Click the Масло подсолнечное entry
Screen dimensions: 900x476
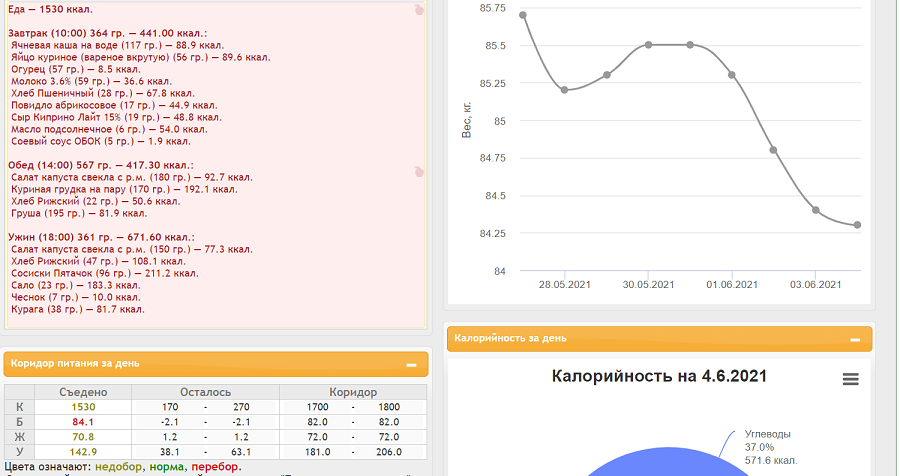pyautogui.click(x=109, y=129)
